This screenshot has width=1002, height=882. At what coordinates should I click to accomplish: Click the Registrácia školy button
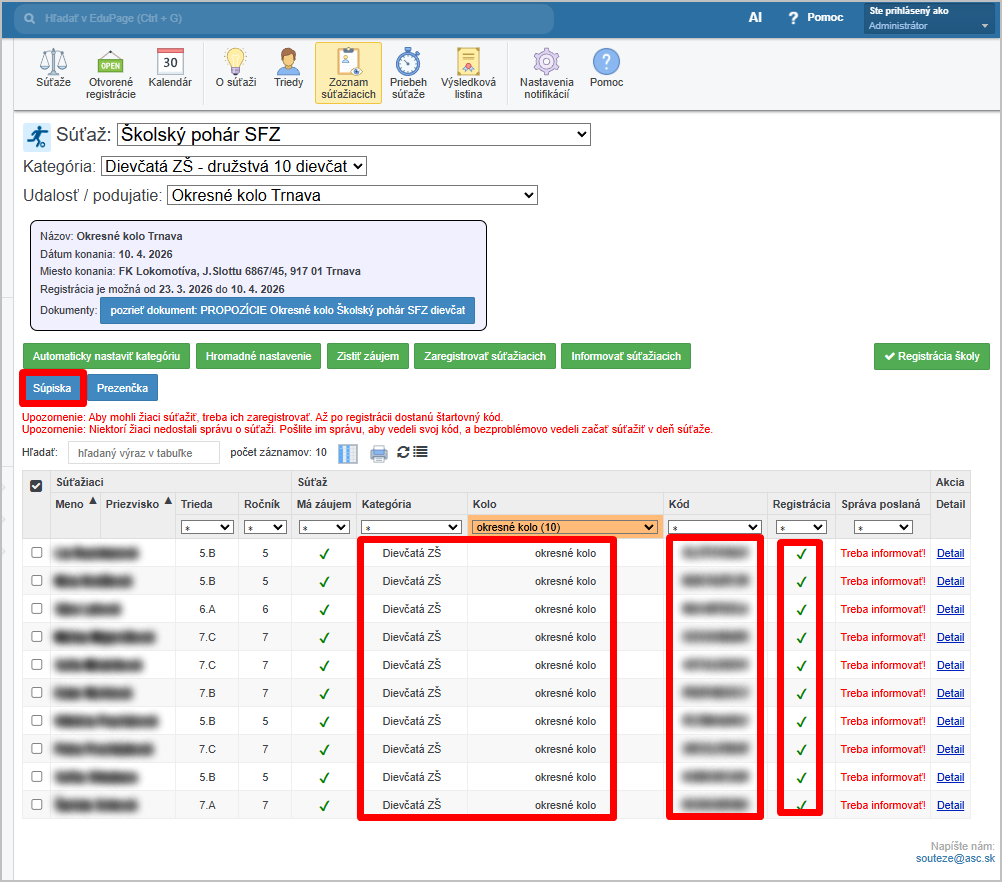click(931, 356)
